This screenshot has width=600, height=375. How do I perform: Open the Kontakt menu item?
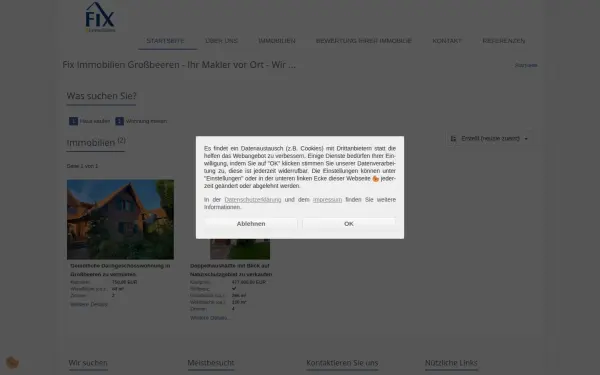pyautogui.click(x=447, y=41)
